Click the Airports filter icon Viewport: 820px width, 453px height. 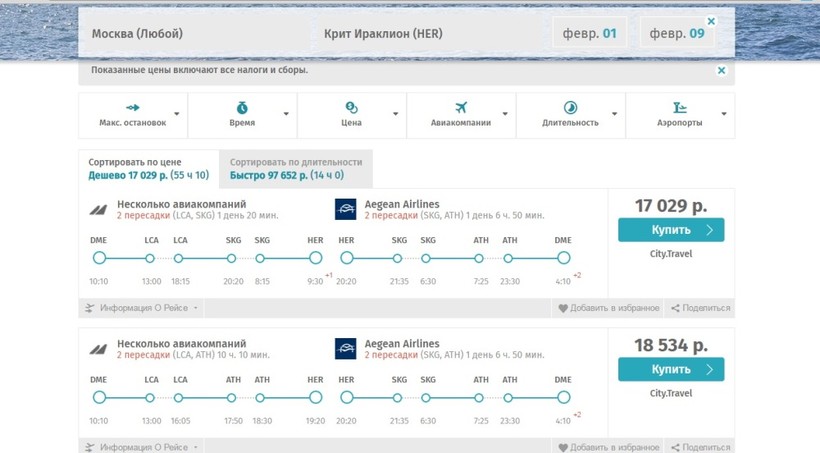pos(680,107)
